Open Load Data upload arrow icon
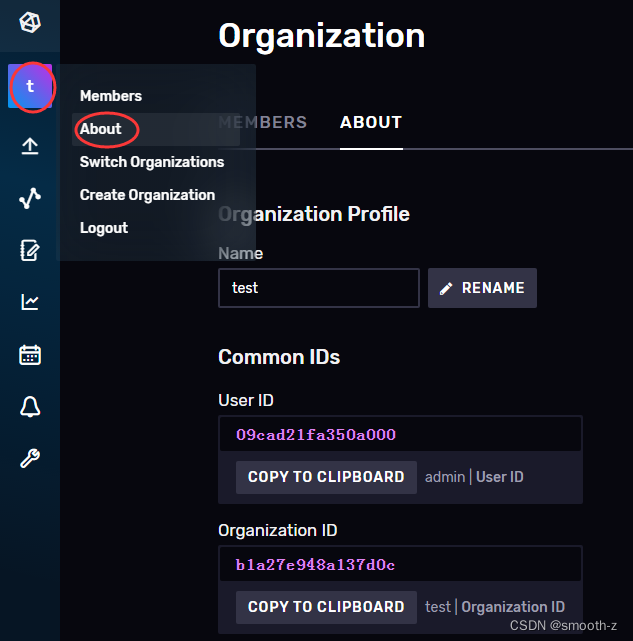 (x=30, y=146)
